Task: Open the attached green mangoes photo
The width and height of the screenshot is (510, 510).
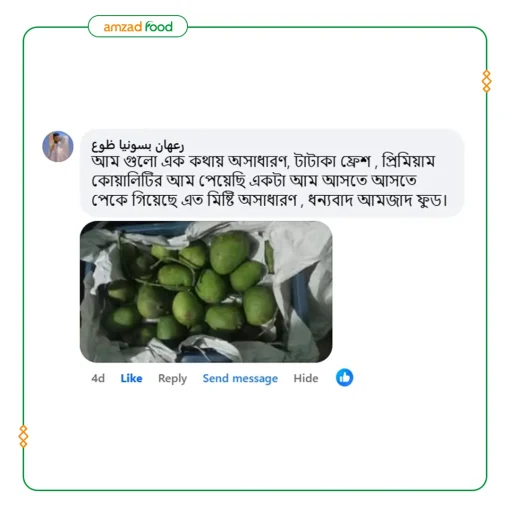Action: click(206, 292)
